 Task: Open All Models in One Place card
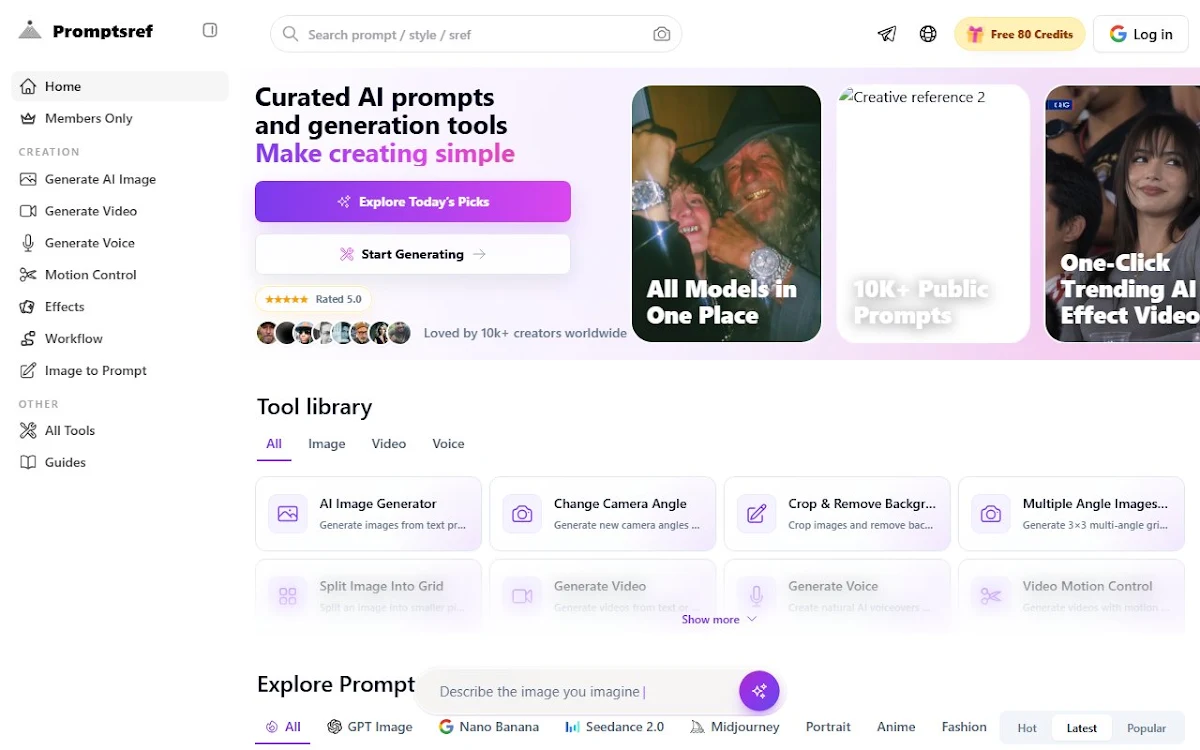[726, 213]
